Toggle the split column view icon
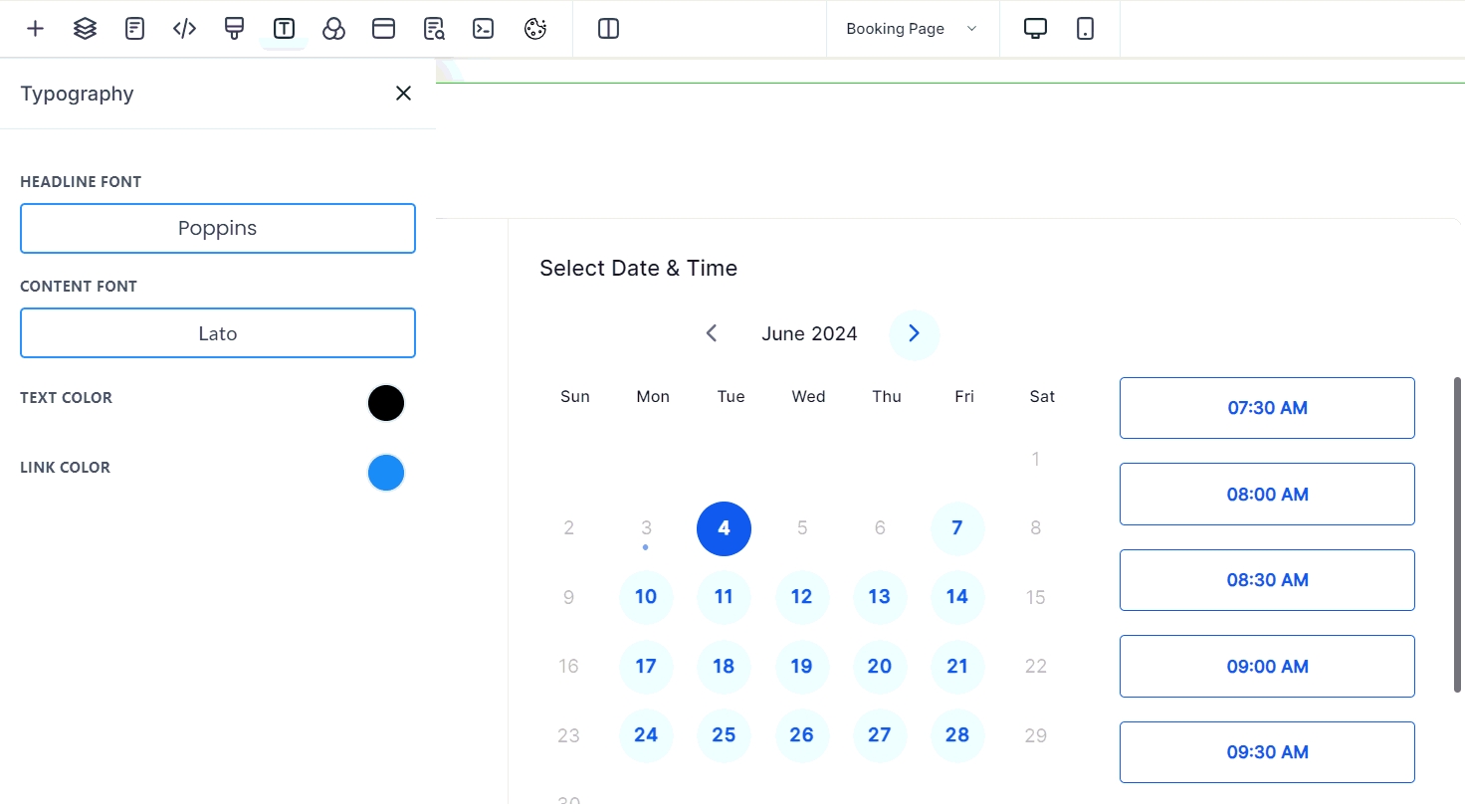Viewport: 1465px width, 812px height. (608, 29)
